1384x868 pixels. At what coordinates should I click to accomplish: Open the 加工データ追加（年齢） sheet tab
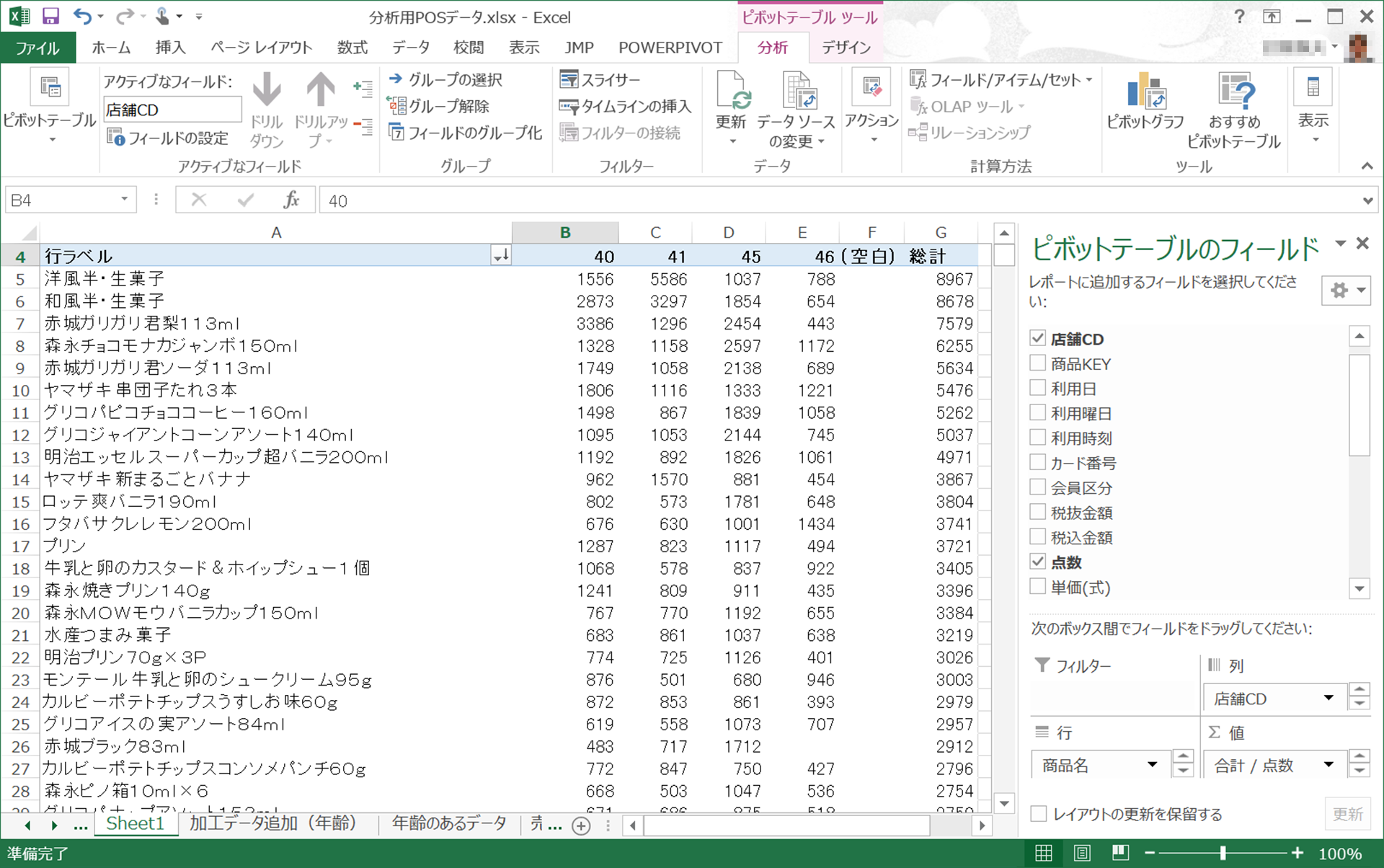coord(273,823)
